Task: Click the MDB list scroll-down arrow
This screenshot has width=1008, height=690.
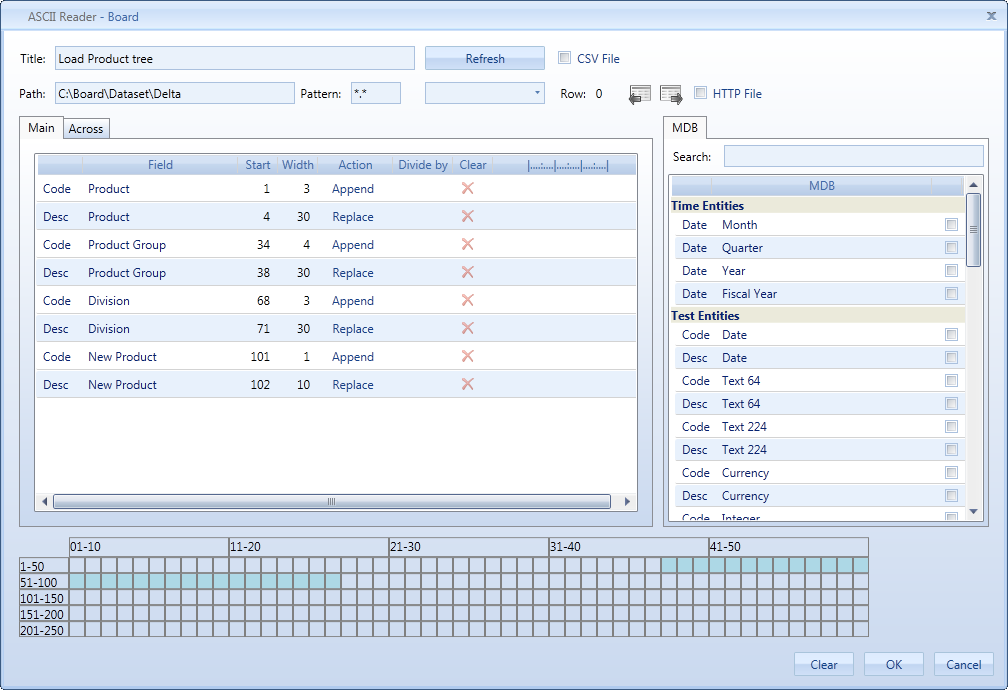Action: [x=973, y=512]
